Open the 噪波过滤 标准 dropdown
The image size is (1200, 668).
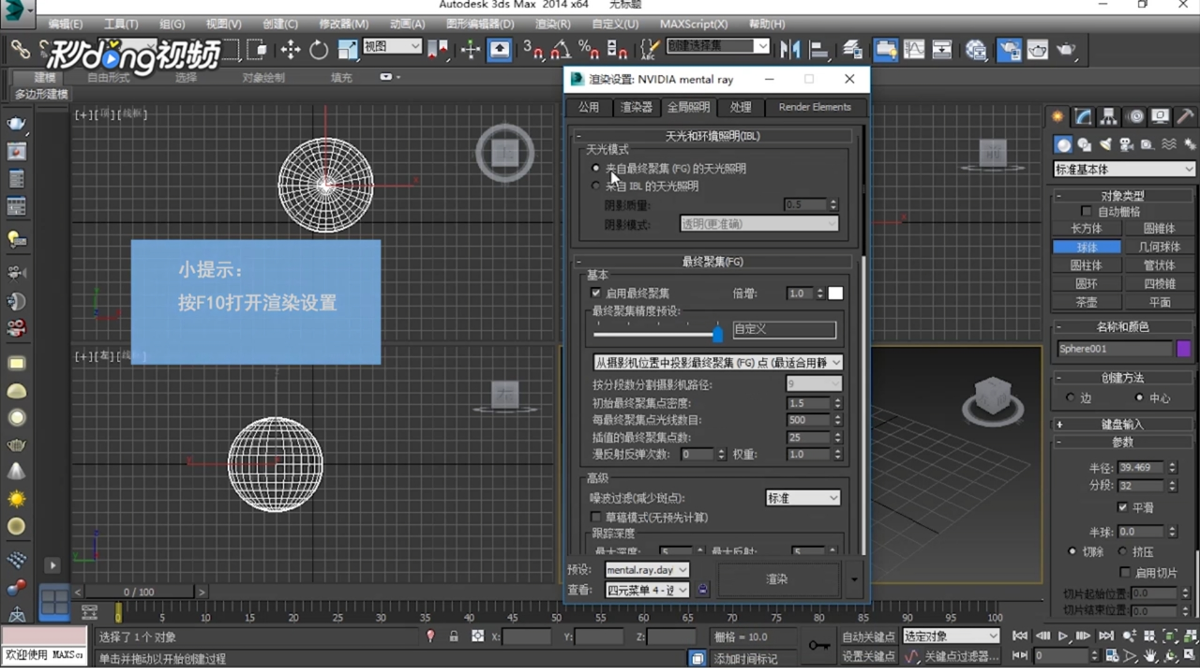802,497
